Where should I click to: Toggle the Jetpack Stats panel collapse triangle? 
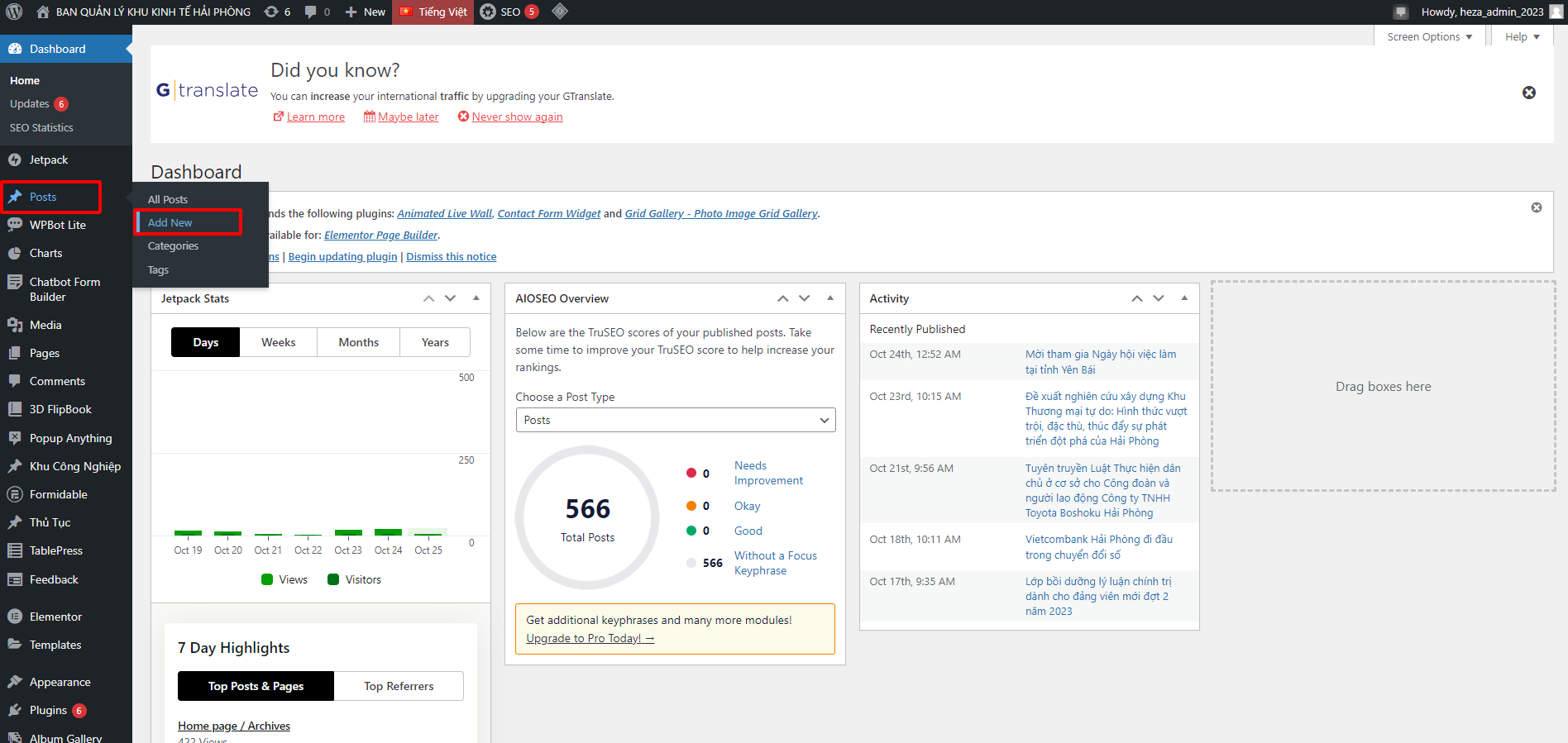pos(476,298)
